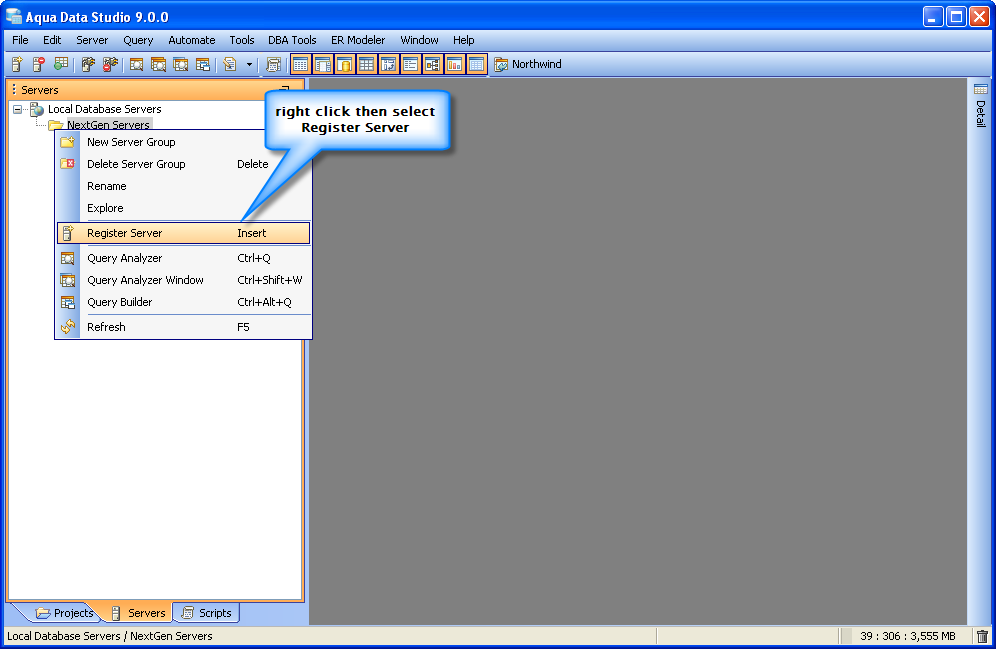Toggle the chart view highlighted button

coord(455,64)
